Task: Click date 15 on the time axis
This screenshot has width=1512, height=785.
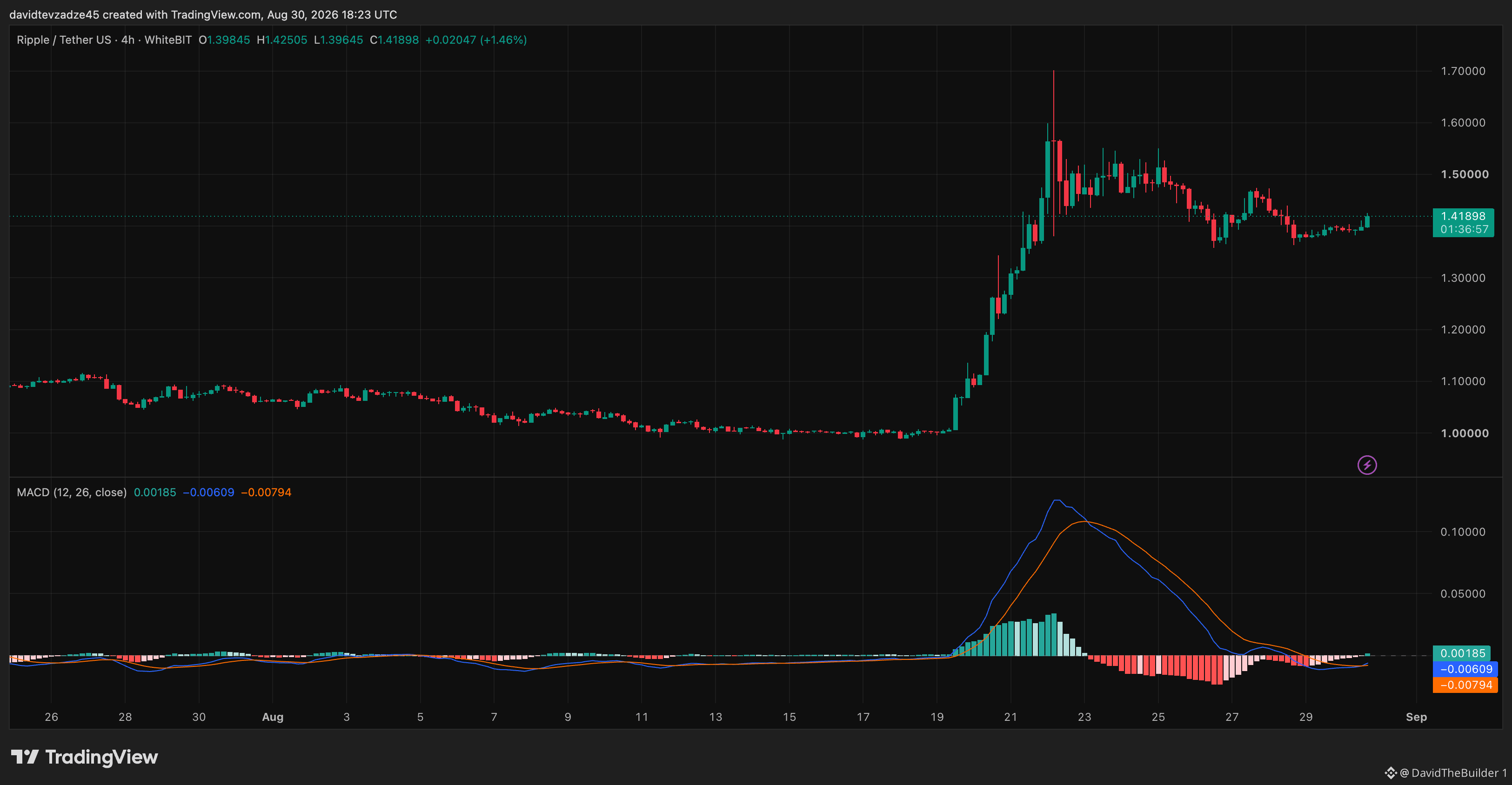Action: tap(789, 717)
